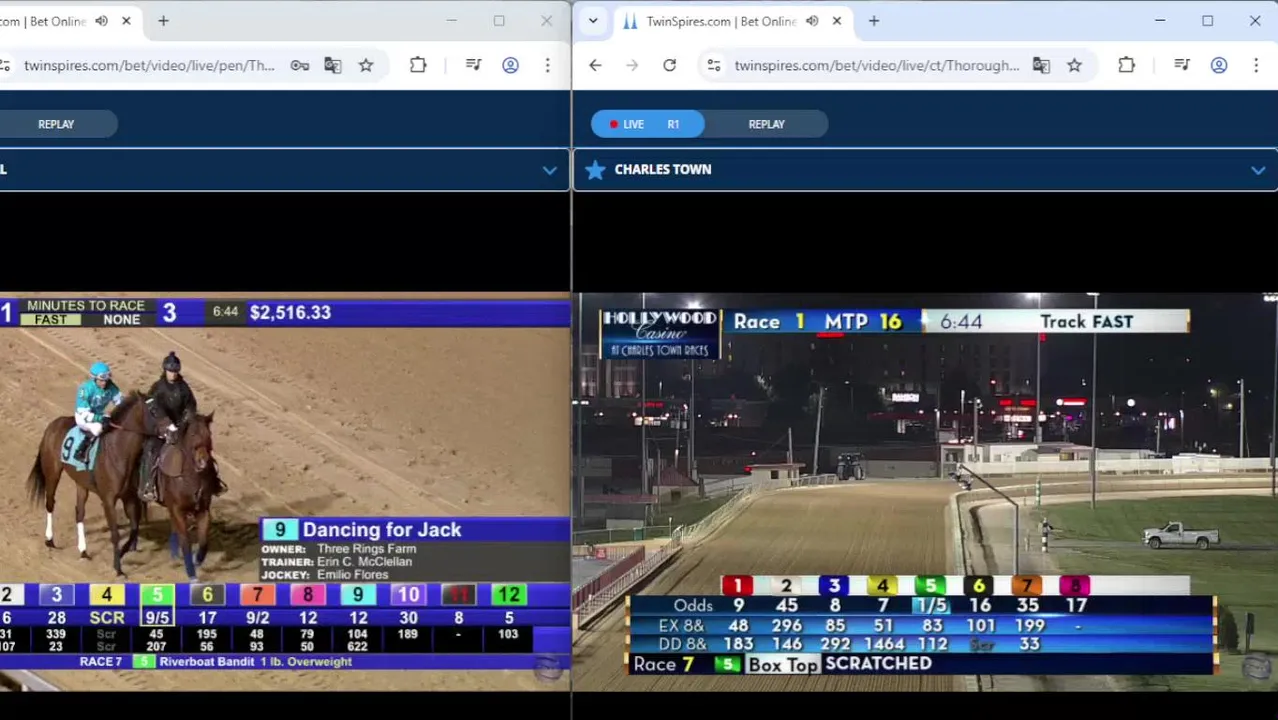Click 'Three Rings Farm' owner name
The image size is (1278, 720).
pyautogui.click(x=366, y=549)
